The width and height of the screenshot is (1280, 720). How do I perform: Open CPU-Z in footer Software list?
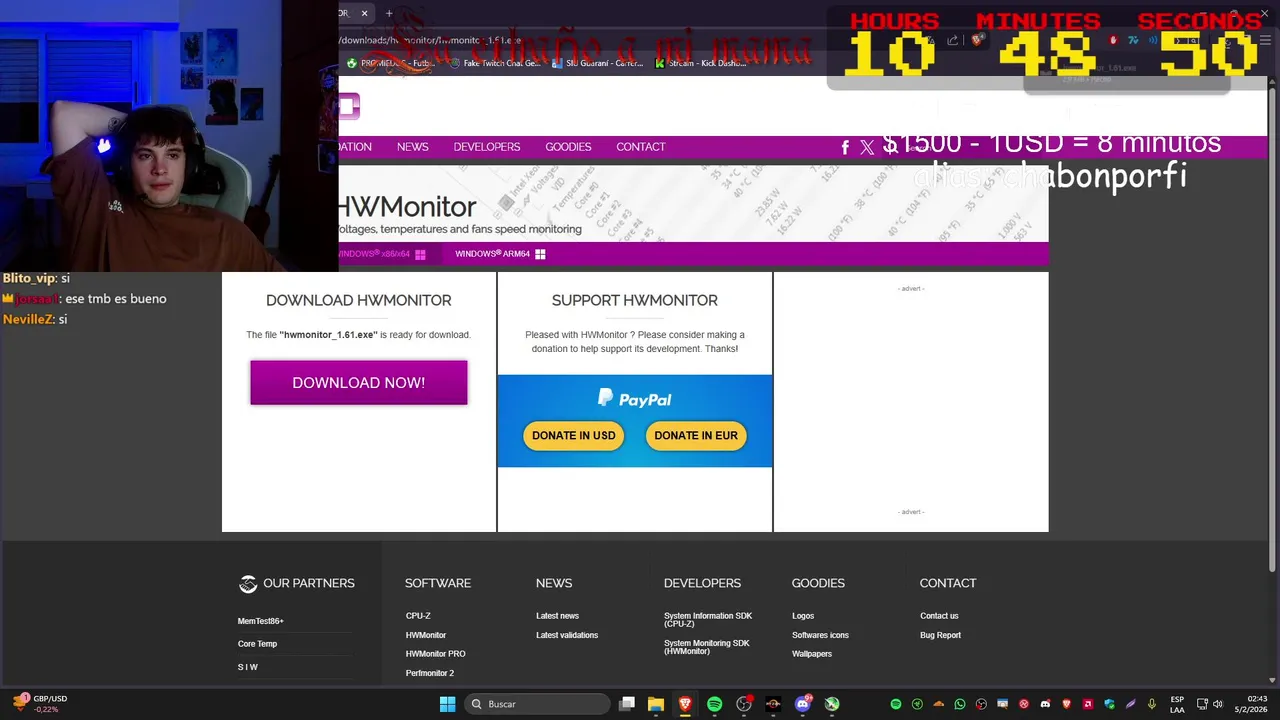418,616
